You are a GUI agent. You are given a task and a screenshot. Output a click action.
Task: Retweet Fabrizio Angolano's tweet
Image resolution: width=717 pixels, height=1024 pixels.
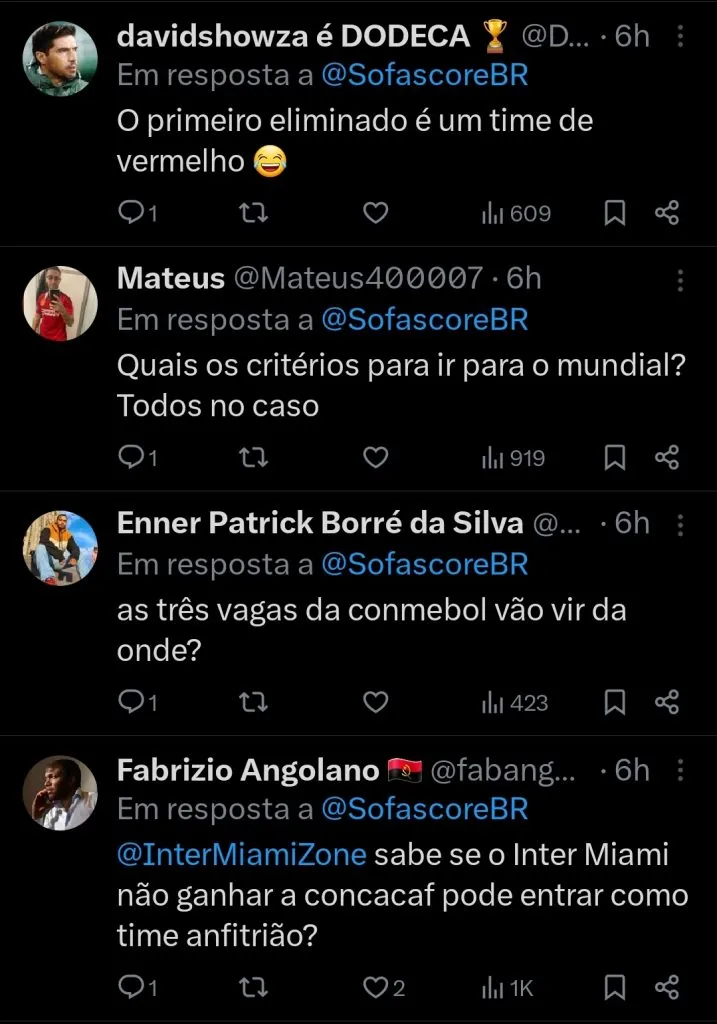tap(254, 988)
